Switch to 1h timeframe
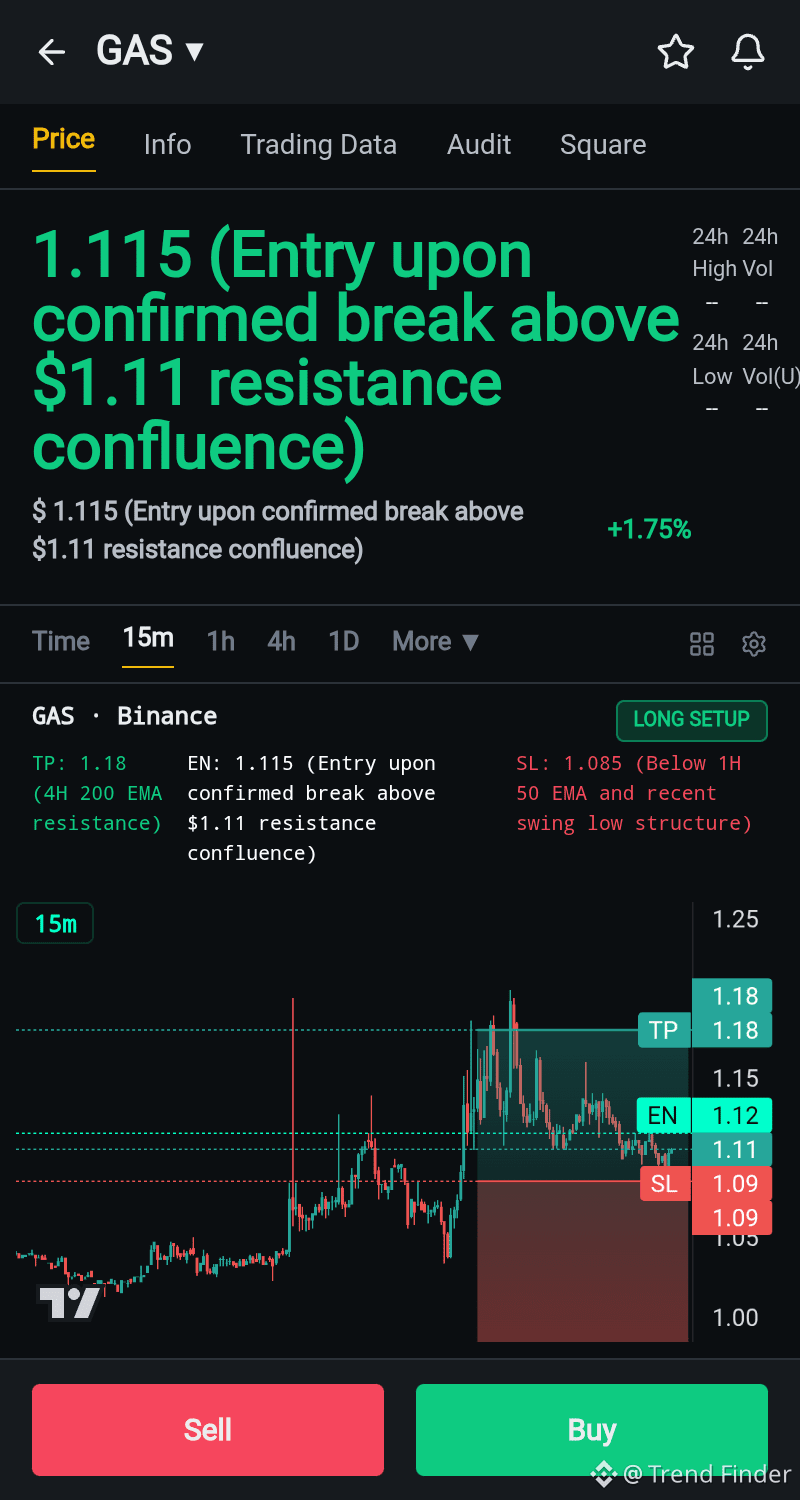800x1500 pixels. click(x=221, y=641)
